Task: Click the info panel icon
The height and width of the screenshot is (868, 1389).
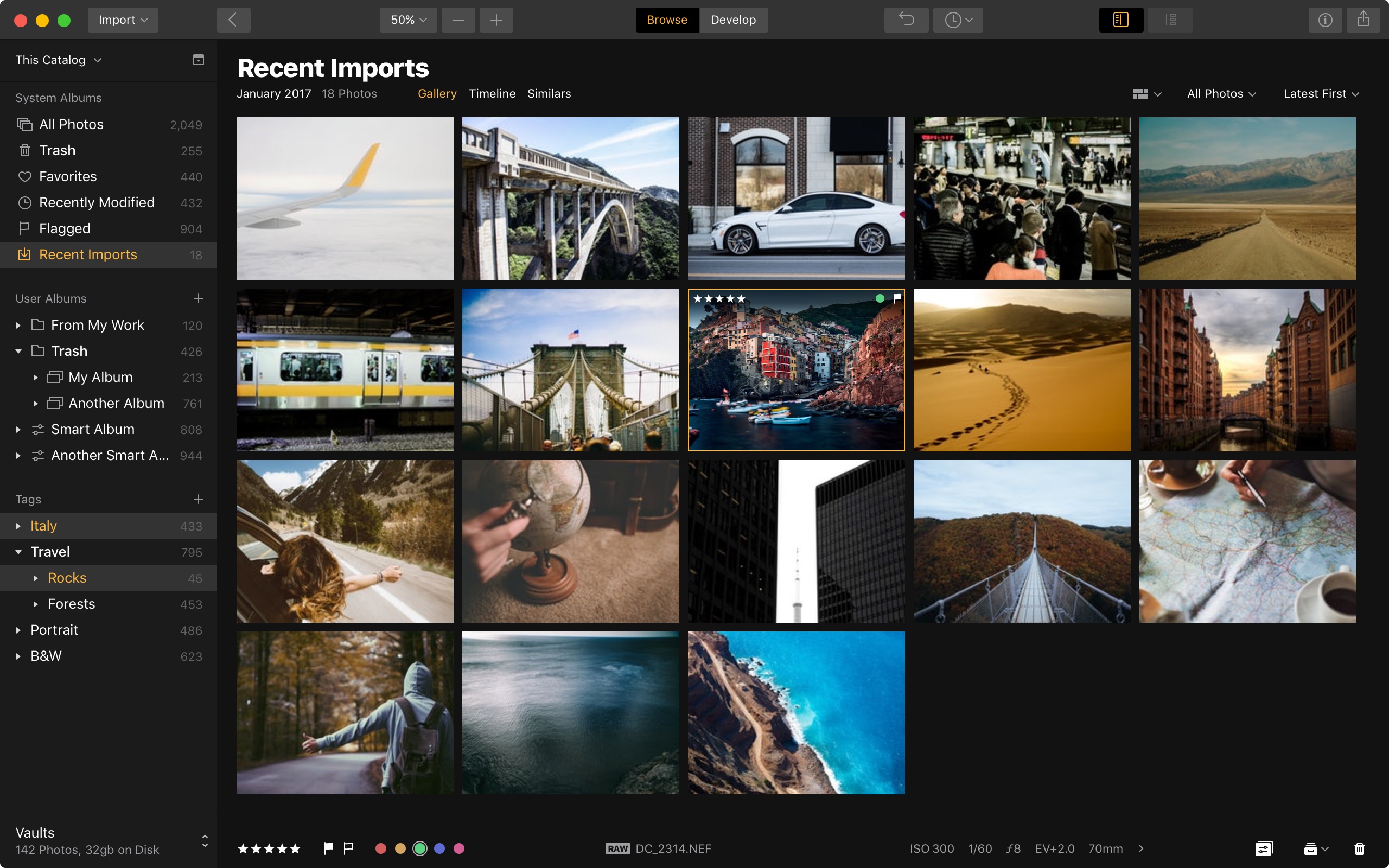Action: 1325,19
